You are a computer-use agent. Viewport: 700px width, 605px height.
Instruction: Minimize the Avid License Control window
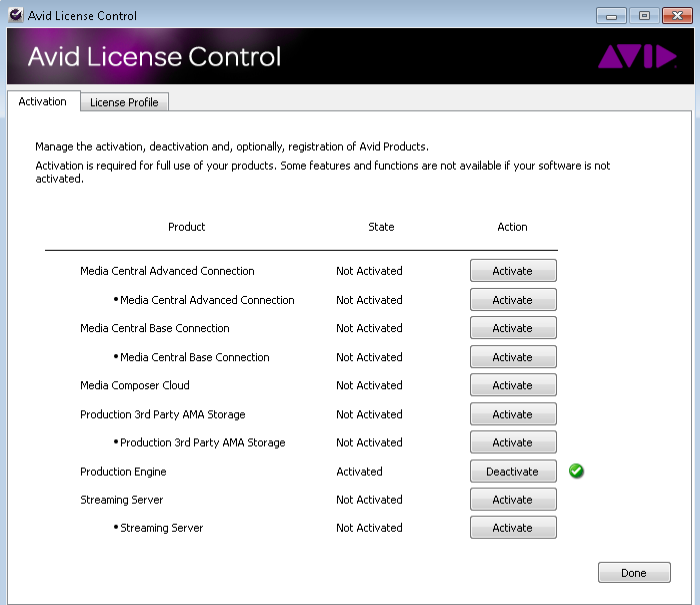pos(612,15)
